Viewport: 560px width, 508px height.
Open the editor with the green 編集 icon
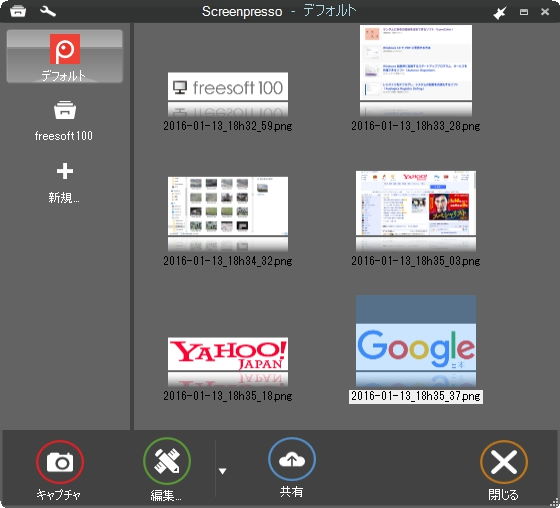(x=167, y=461)
